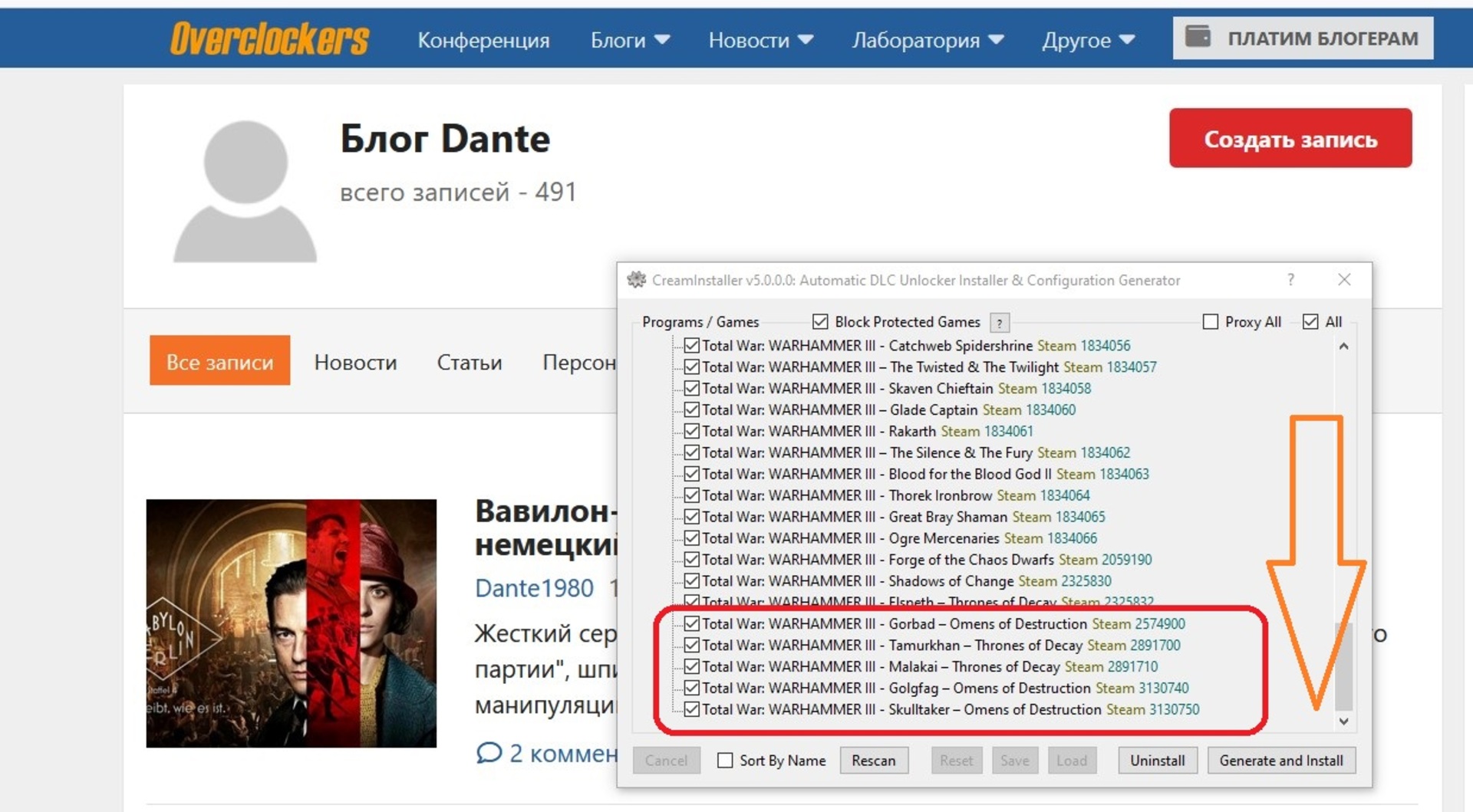The width and height of the screenshot is (1473, 812).
Task: Uncheck the Catchweb Spidershrine DLC
Action: point(692,346)
